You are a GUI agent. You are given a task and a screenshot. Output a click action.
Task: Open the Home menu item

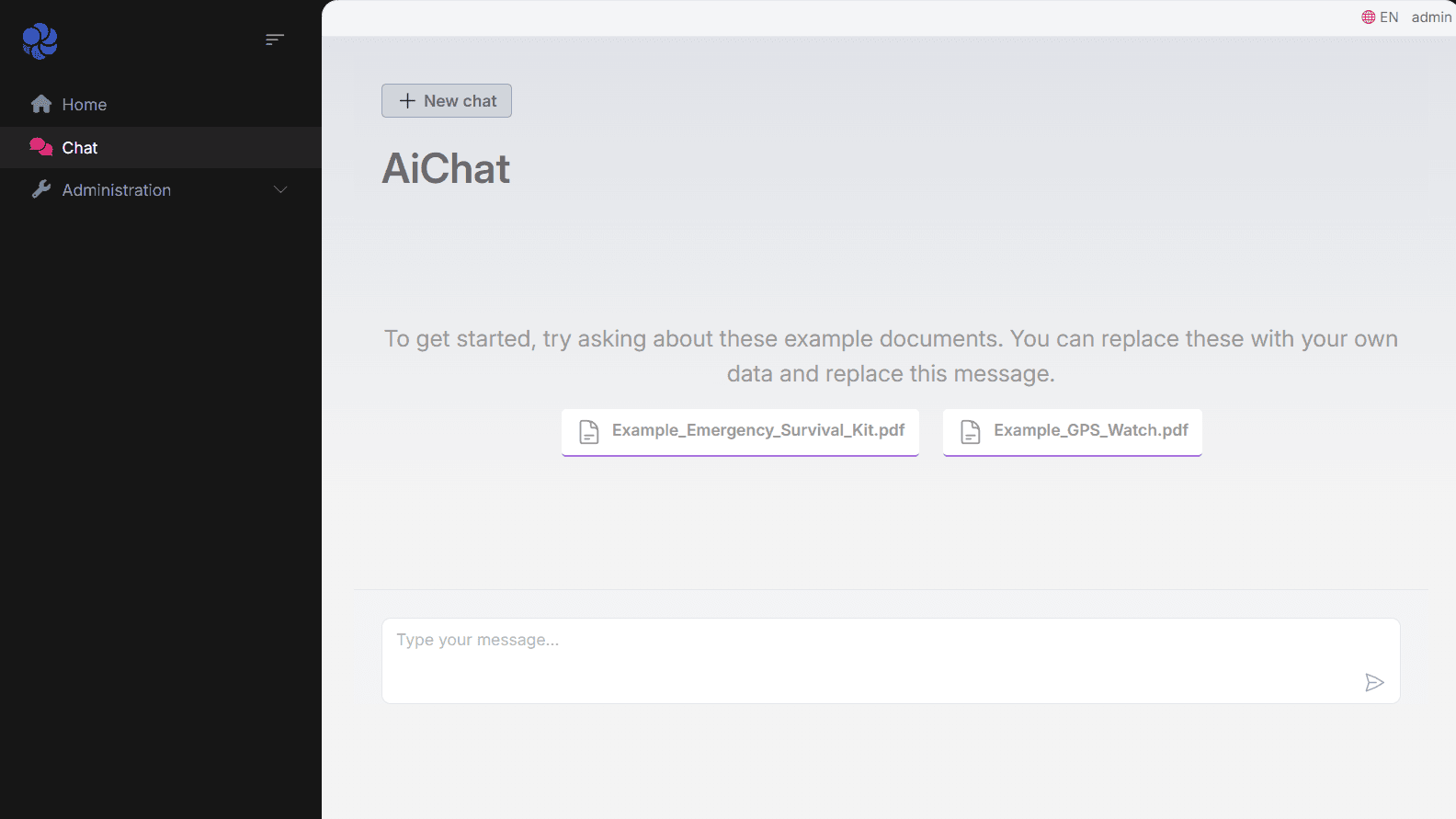point(161,105)
